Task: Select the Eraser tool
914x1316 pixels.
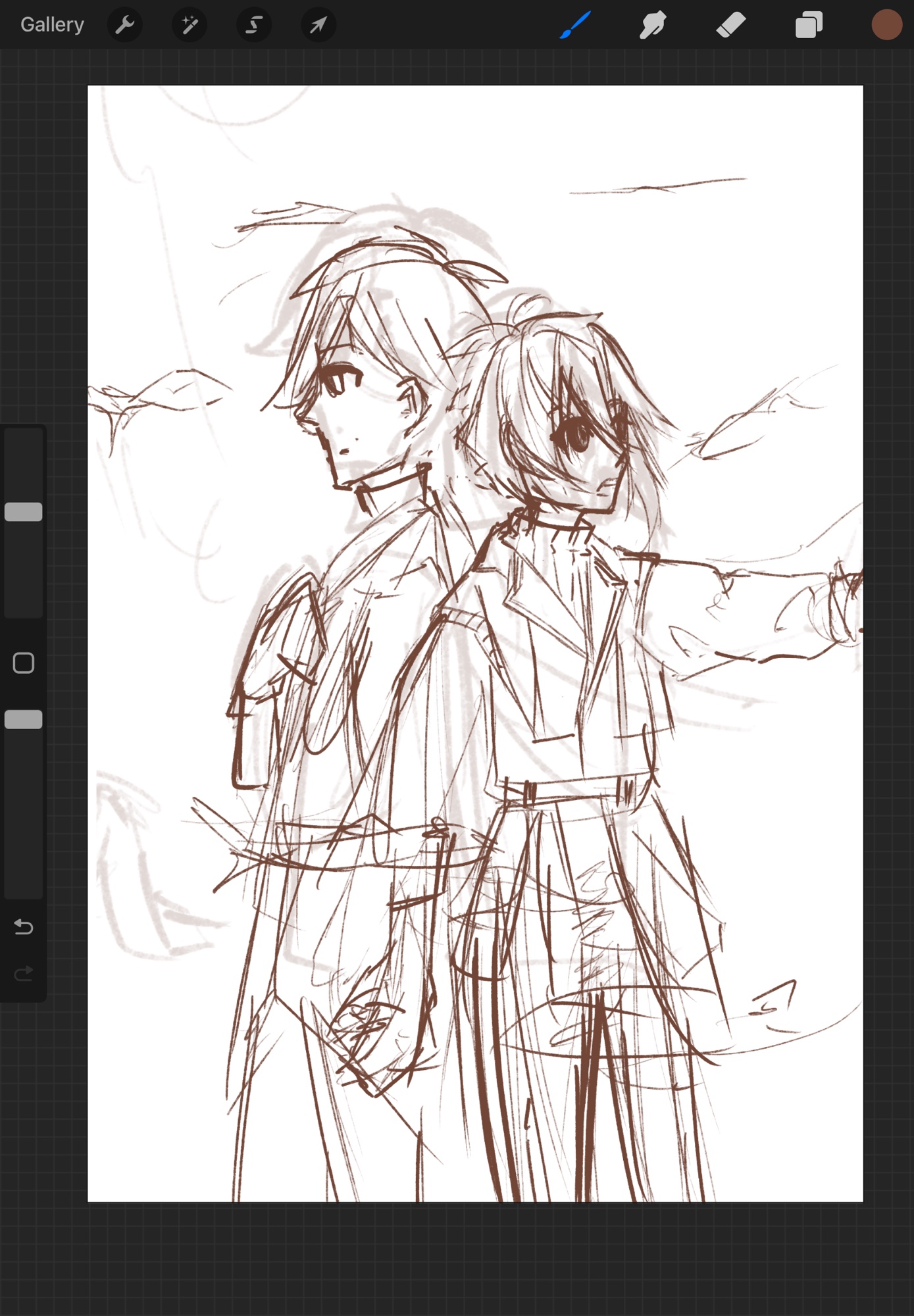Action: (x=730, y=25)
